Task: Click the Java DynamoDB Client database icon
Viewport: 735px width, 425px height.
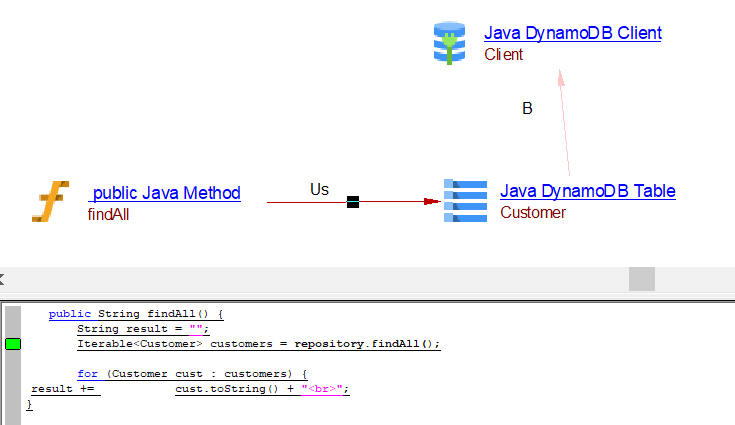Action: 449,44
